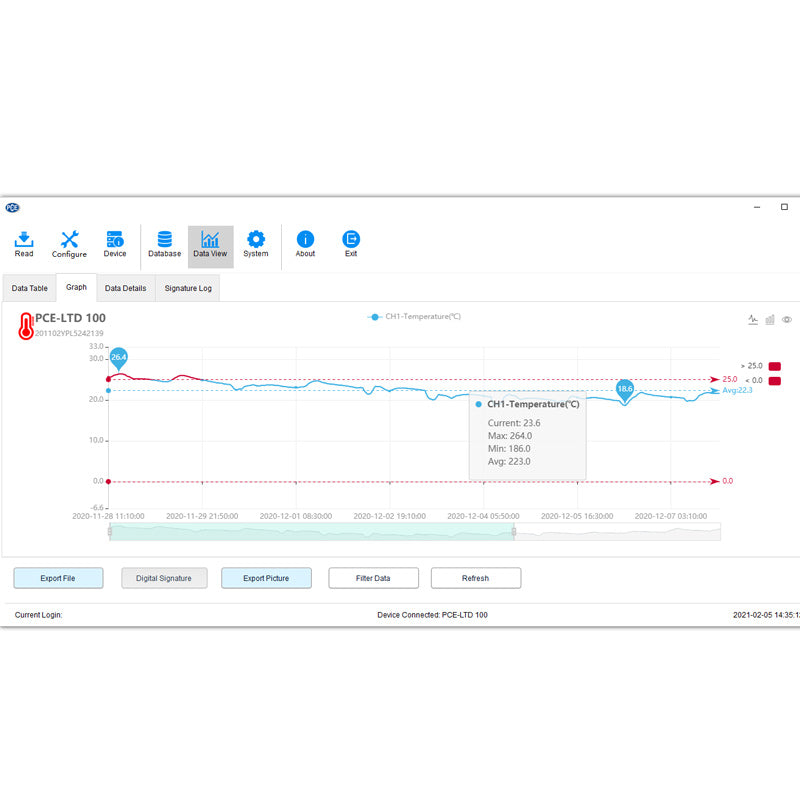Image resolution: width=800 pixels, height=800 pixels.
Task: Click the Export File button
Action: pyautogui.click(x=58, y=578)
